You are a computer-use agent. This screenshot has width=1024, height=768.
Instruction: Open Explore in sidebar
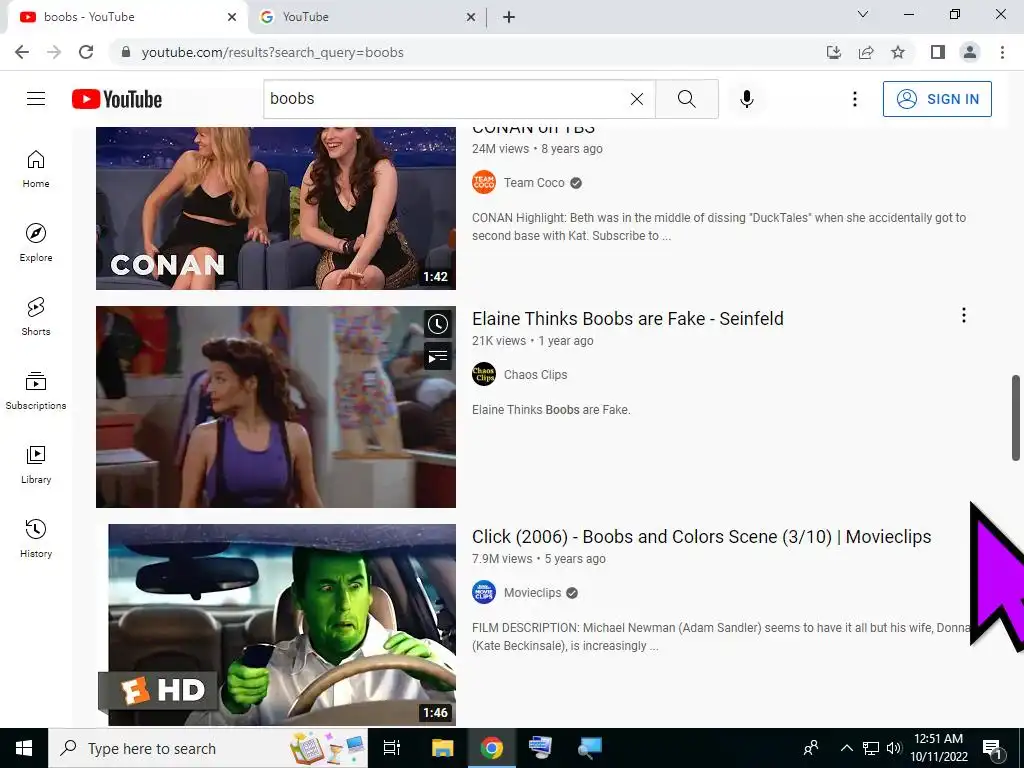pyautogui.click(x=36, y=243)
